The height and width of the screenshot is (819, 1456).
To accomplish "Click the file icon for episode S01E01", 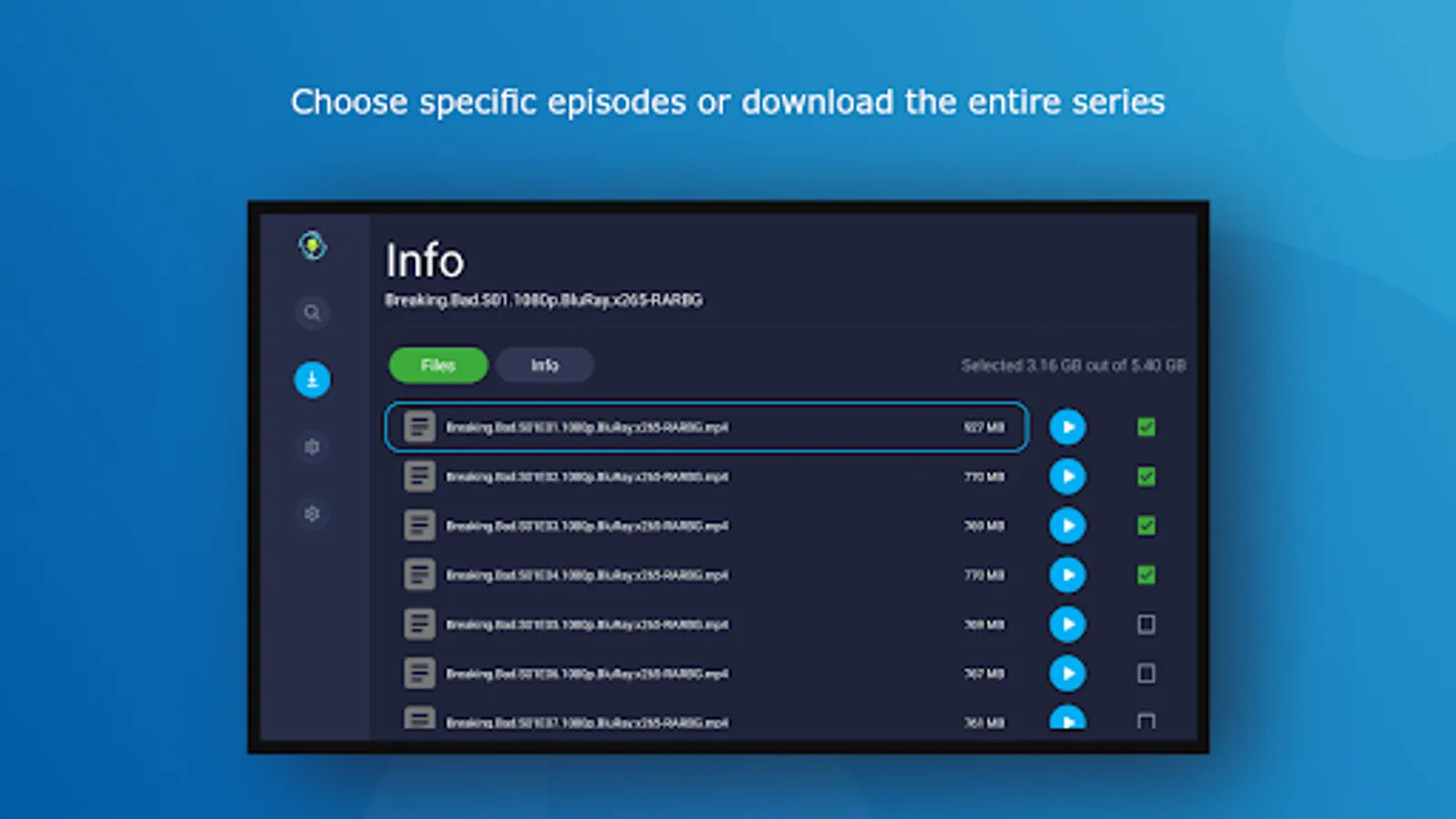I will tap(420, 427).
